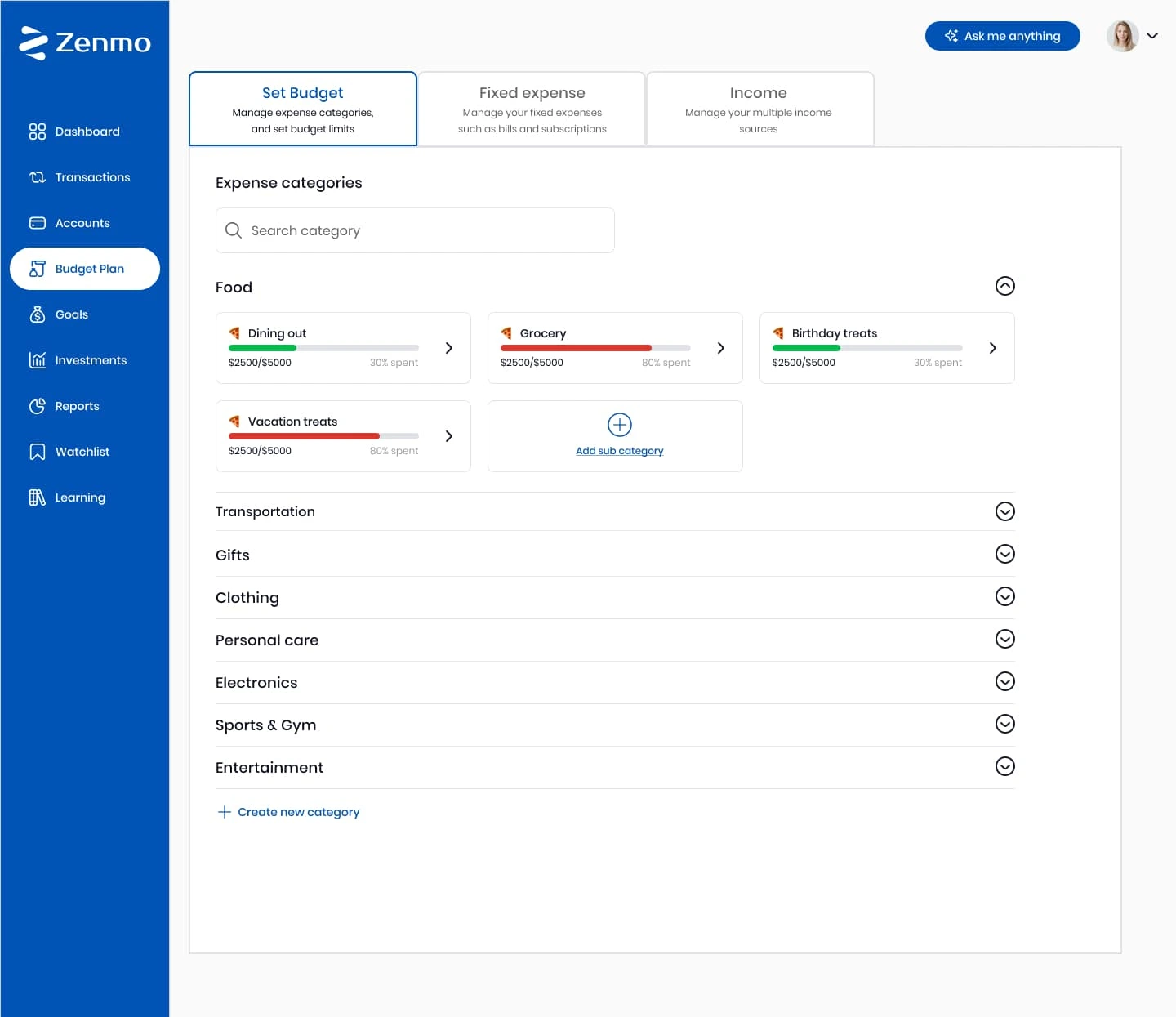This screenshot has height=1017, width=1176.
Task: Expand the Sports & Gym category
Action: [1005, 724]
